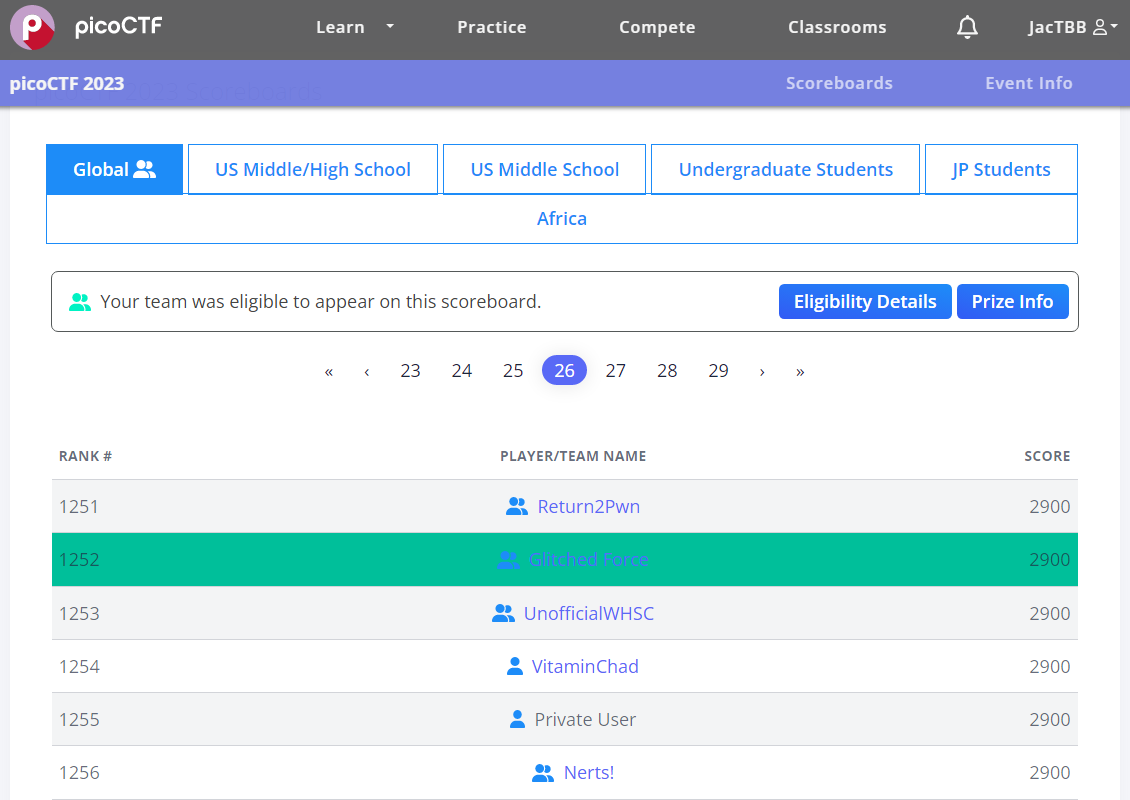
Task: Click the picoCTF logo icon
Action: pos(32,27)
